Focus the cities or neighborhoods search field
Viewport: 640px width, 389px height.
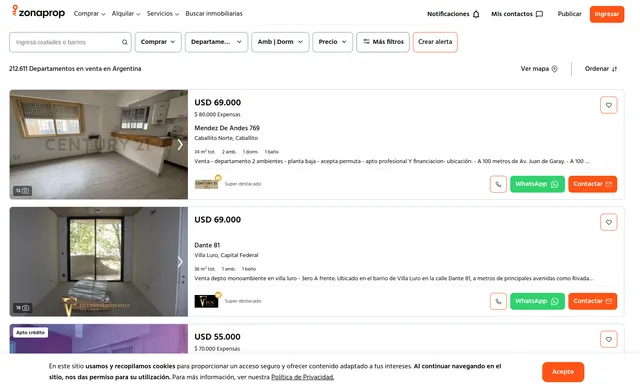[x=67, y=42]
